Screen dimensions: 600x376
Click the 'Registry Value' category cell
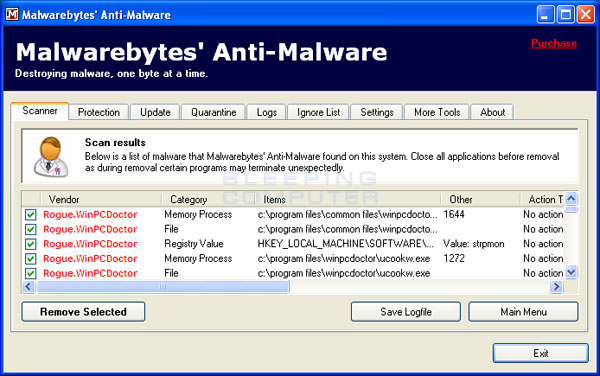[194, 244]
